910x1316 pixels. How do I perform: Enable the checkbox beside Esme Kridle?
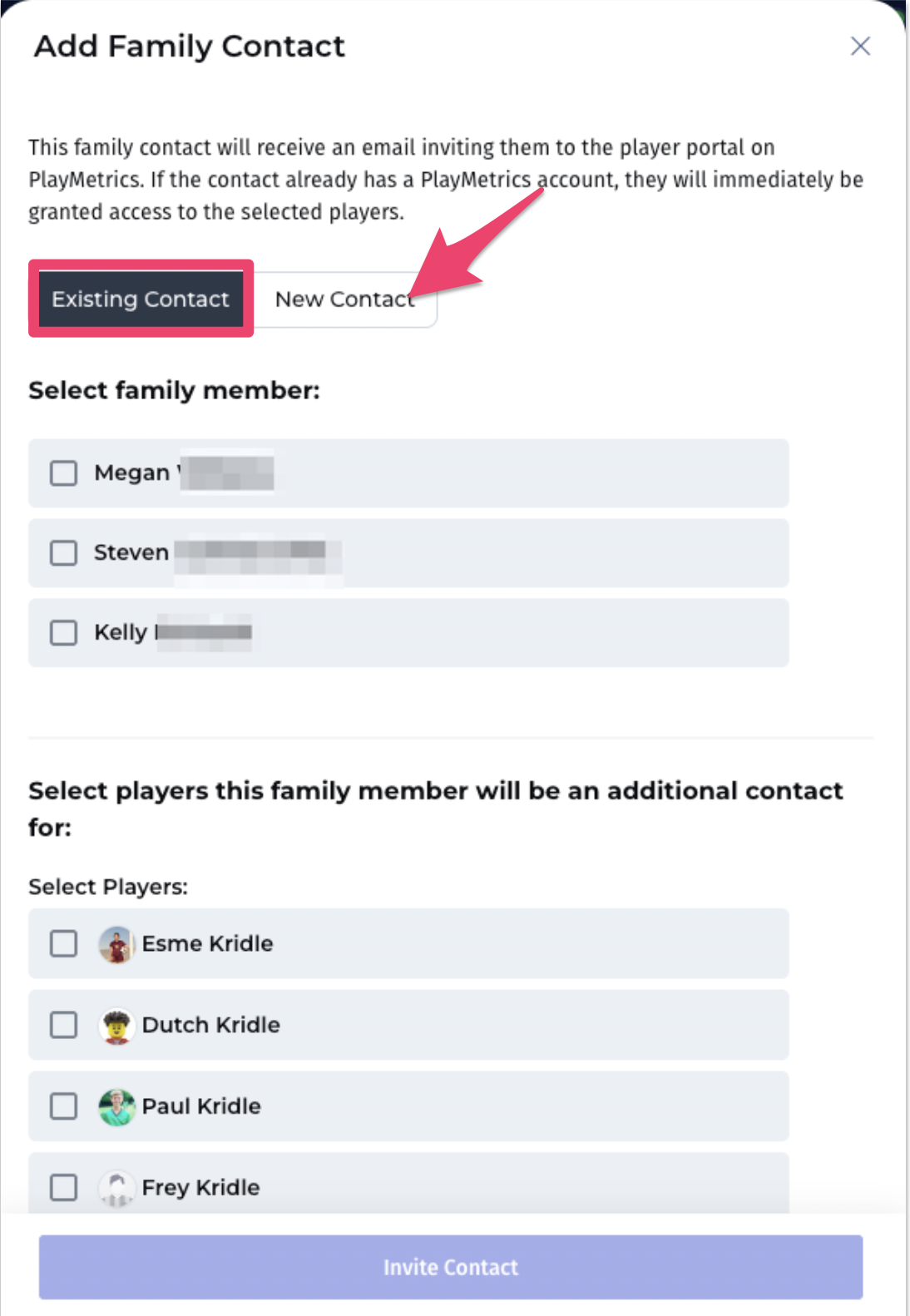(x=63, y=944)
